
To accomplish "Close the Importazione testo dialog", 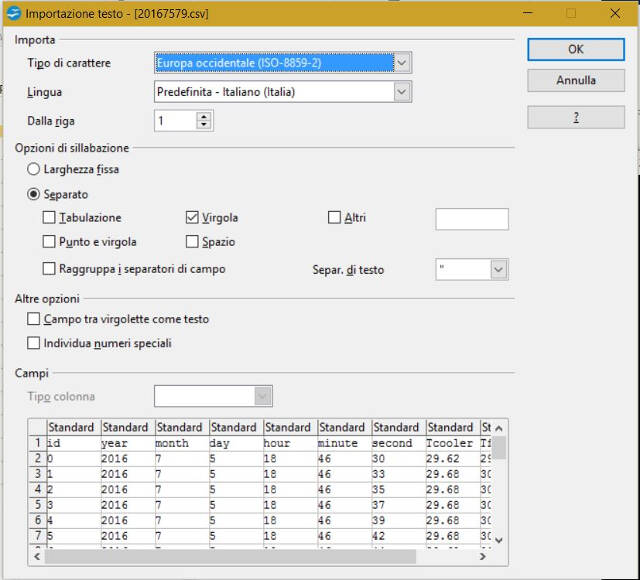I will [615, 13].
